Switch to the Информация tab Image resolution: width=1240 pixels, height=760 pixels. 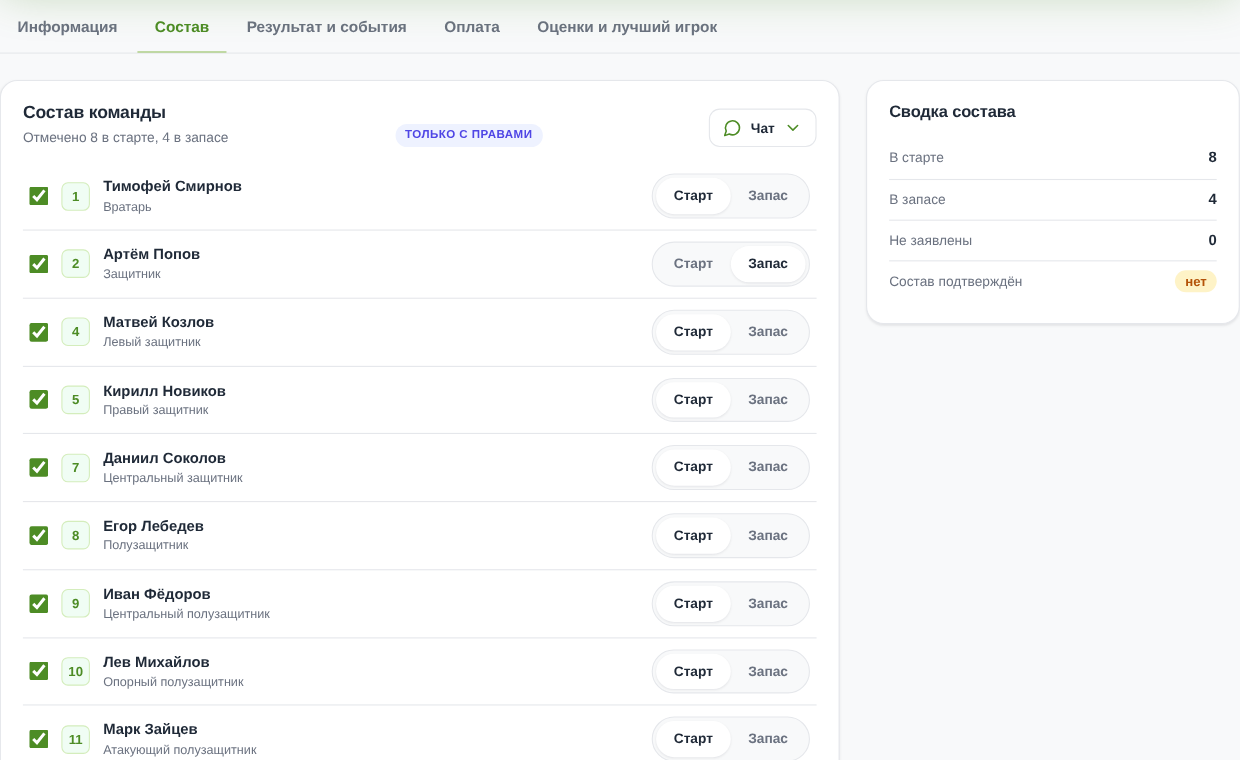pos(67,27)
